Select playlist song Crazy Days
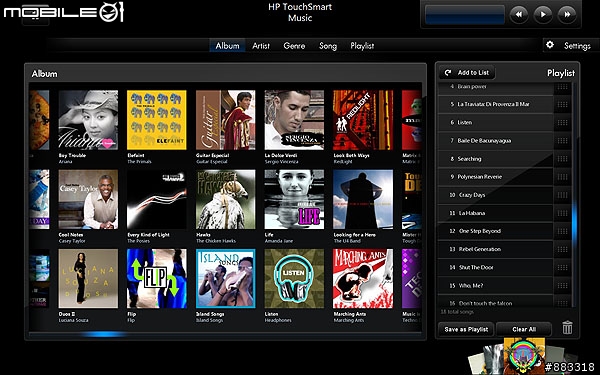This screenshot has height=375, width=600. tap(496, 195)
